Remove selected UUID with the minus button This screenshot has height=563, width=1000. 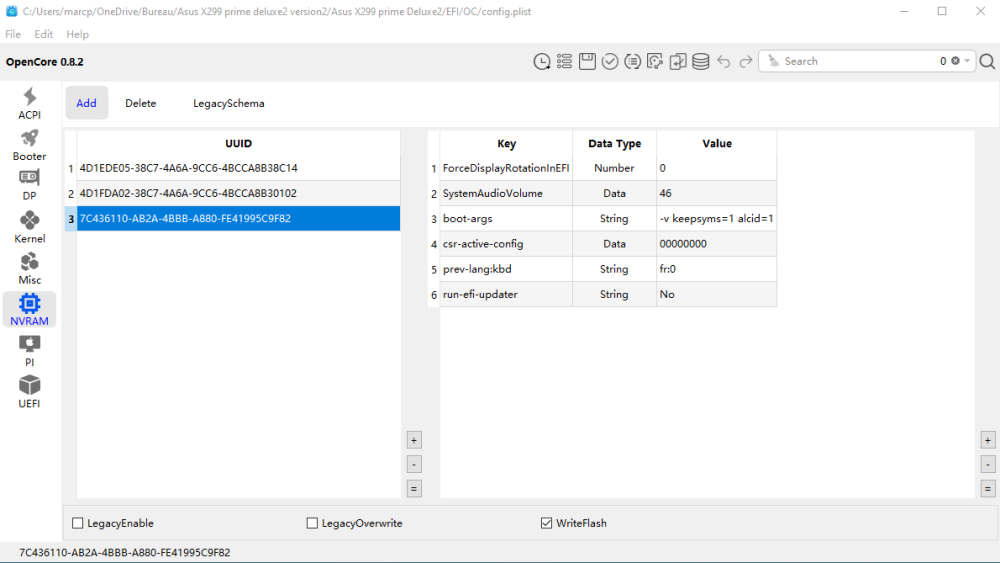(414, 464)
